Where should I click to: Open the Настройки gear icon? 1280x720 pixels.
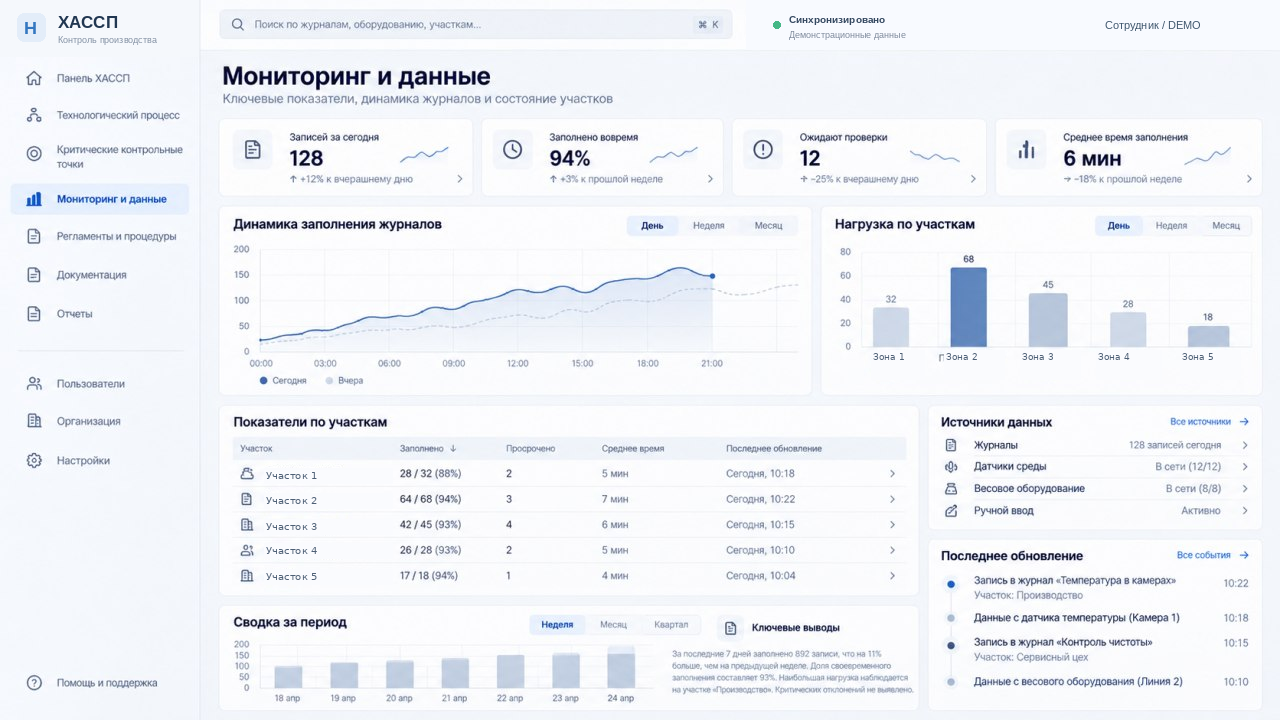tap(34, 461)
